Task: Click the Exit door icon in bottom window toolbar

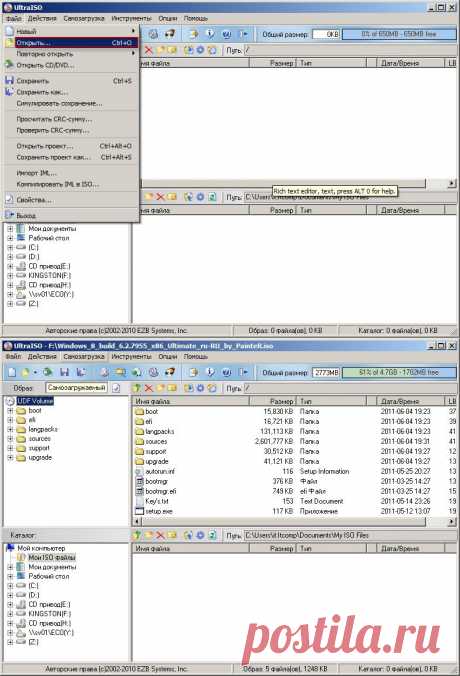Action: [244, 372]
